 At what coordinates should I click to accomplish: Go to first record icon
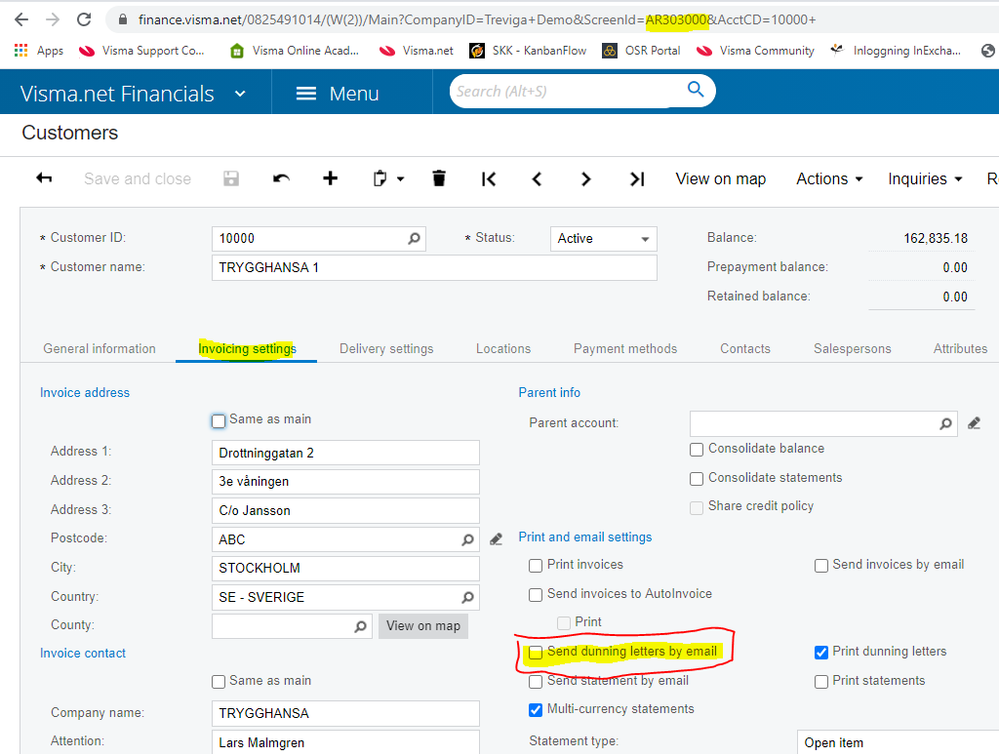tap(488, 178)
